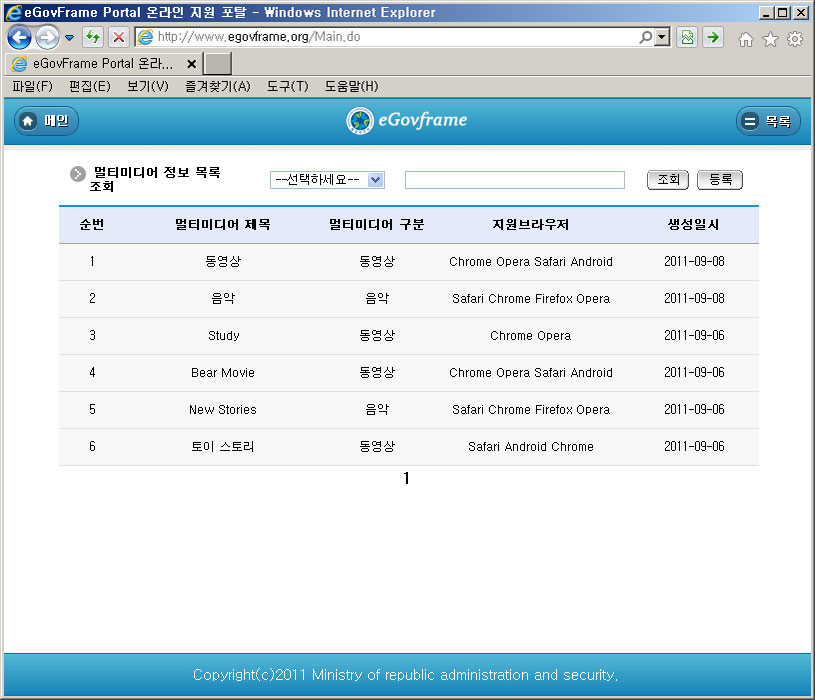The height and width of the screenshot is (700, 815).
Task: Go to browser Home page icon
Action: (745, 39)
